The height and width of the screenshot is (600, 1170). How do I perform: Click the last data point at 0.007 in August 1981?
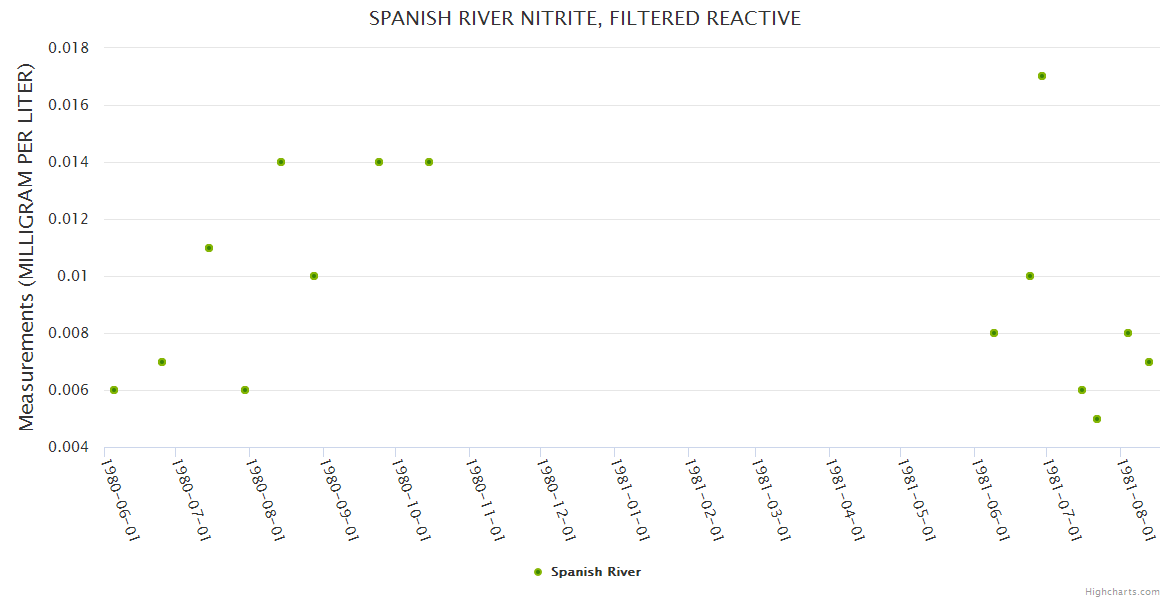pyautogui.click(x=1149, y=362)
